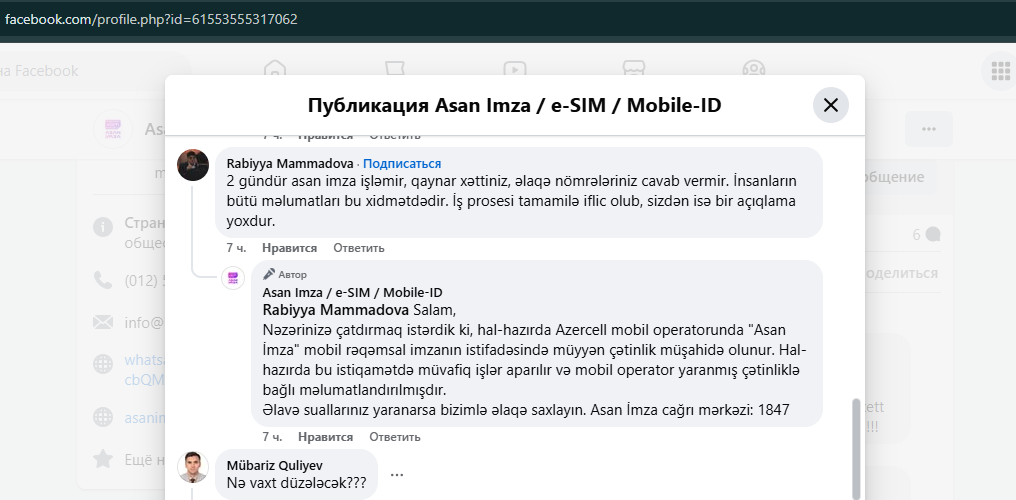Open the Facebook home icon
The image size is (1016, 500).
point(275,70)
